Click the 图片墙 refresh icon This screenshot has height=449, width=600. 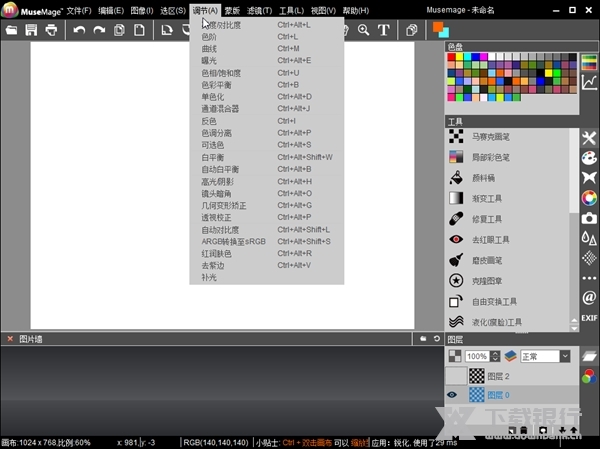[x=437, y=339]
